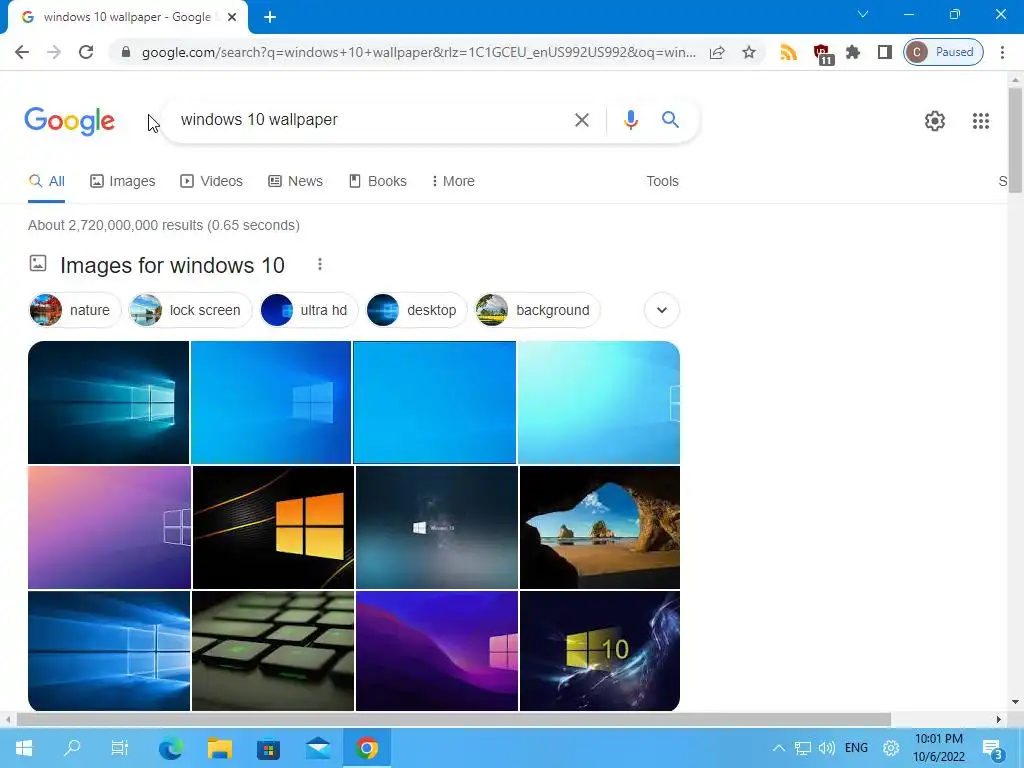Open Mail app from taskbar
The height and width of the screenshot is (768, 1024).
[318, 748]
